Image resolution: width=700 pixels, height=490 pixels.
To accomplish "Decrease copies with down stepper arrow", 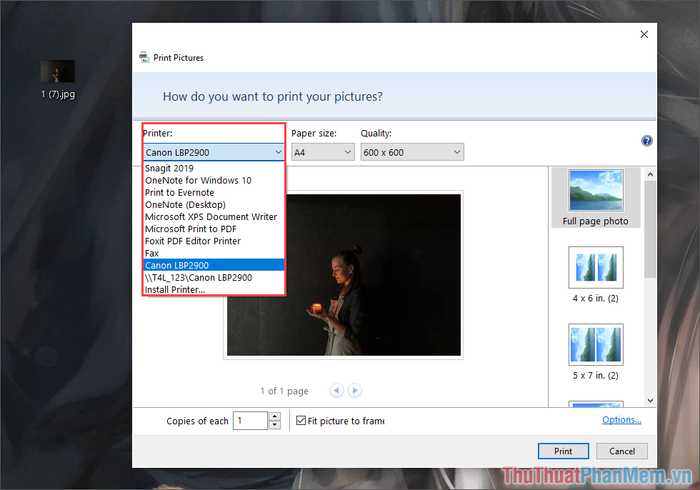I will point(275,425).
